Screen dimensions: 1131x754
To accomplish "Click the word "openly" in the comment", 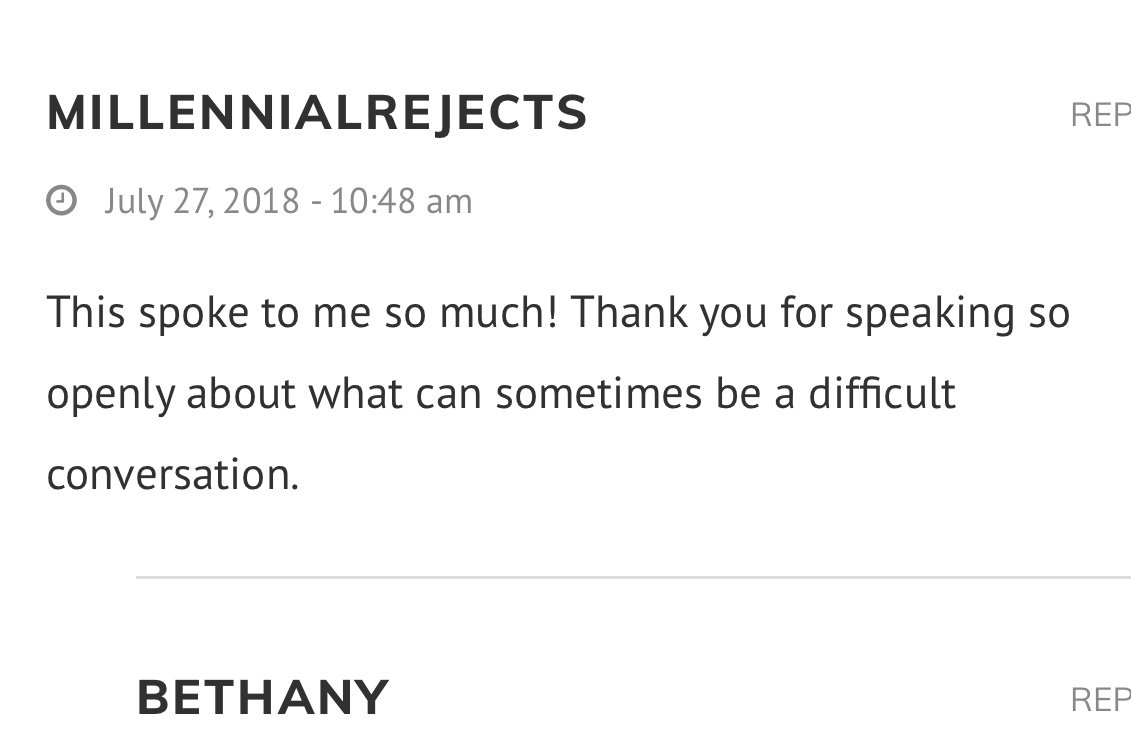I will tap(110, 395).
